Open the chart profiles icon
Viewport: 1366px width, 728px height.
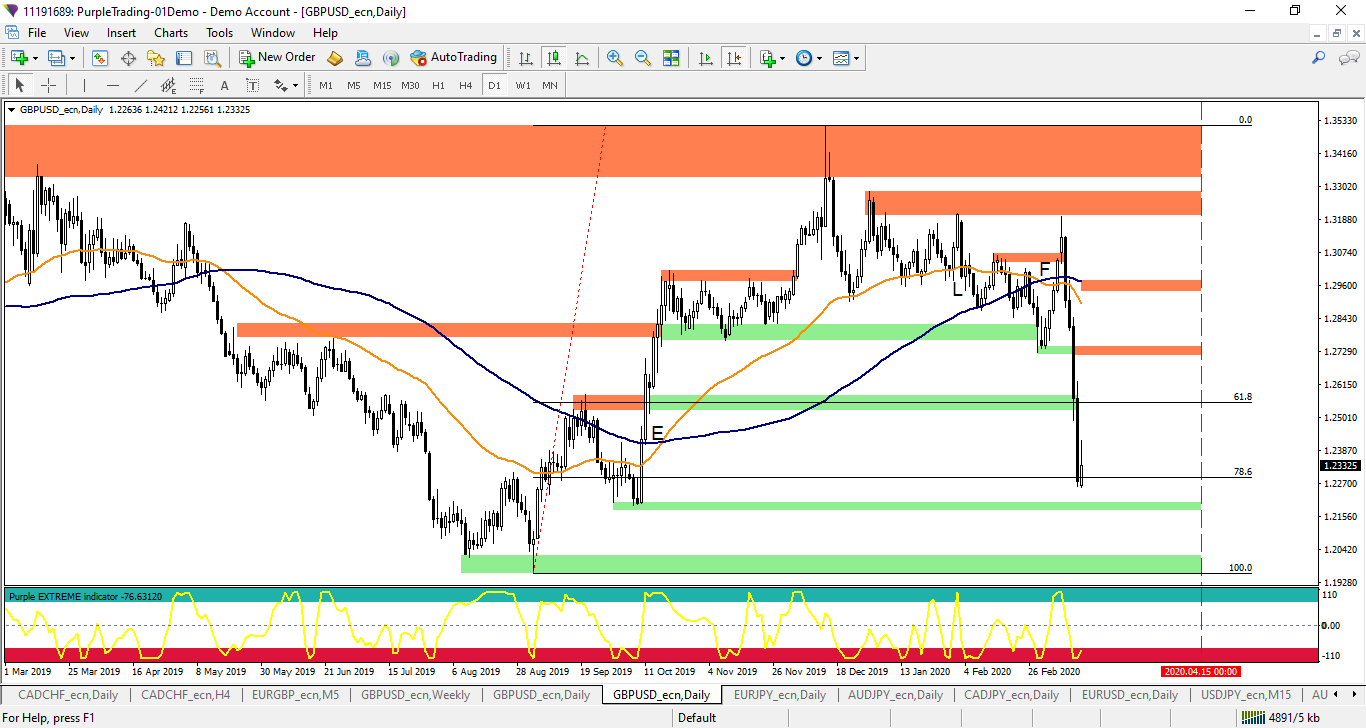click(x=56, y=58)
